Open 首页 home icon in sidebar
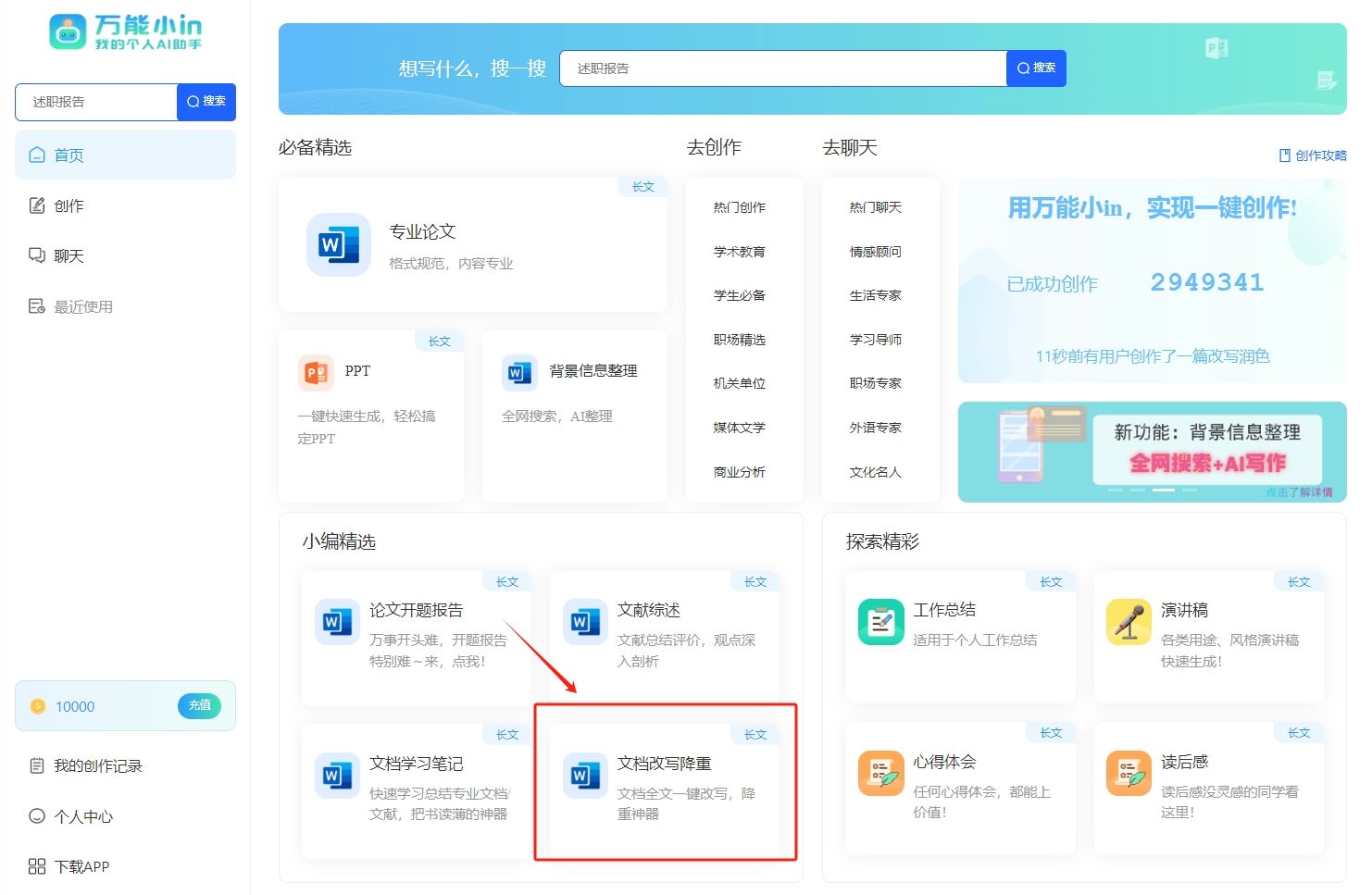The width and height of the screenshot is (1372, 895). (37, 155)
